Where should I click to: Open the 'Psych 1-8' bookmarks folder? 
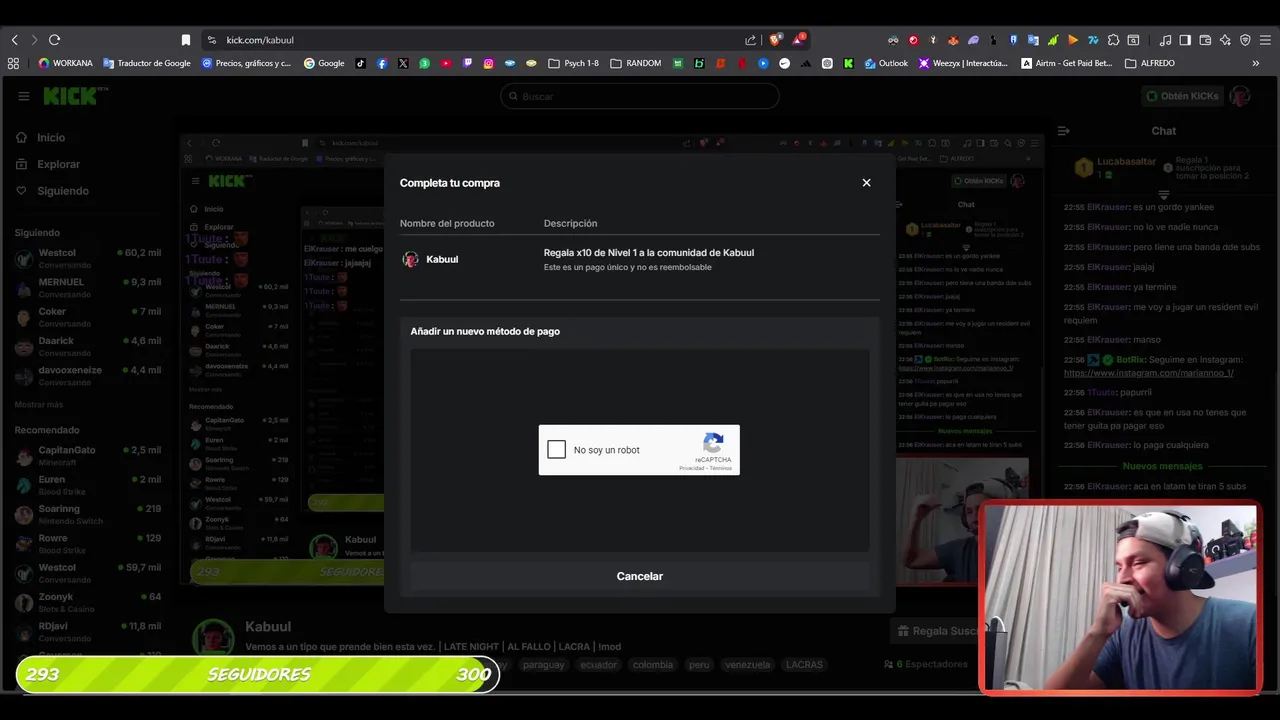(573, 63)
